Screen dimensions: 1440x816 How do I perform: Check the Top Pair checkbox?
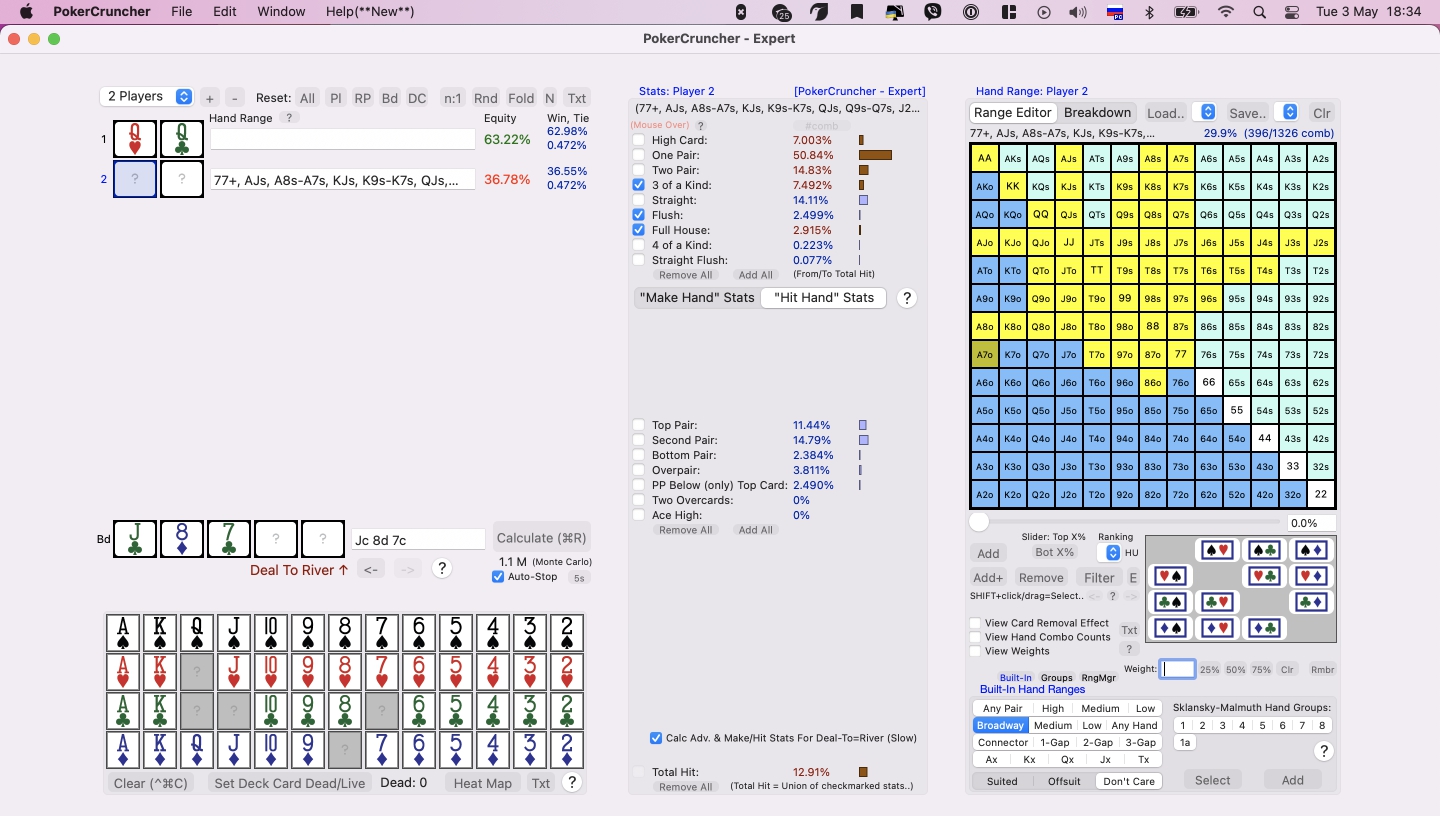point(639,425)
